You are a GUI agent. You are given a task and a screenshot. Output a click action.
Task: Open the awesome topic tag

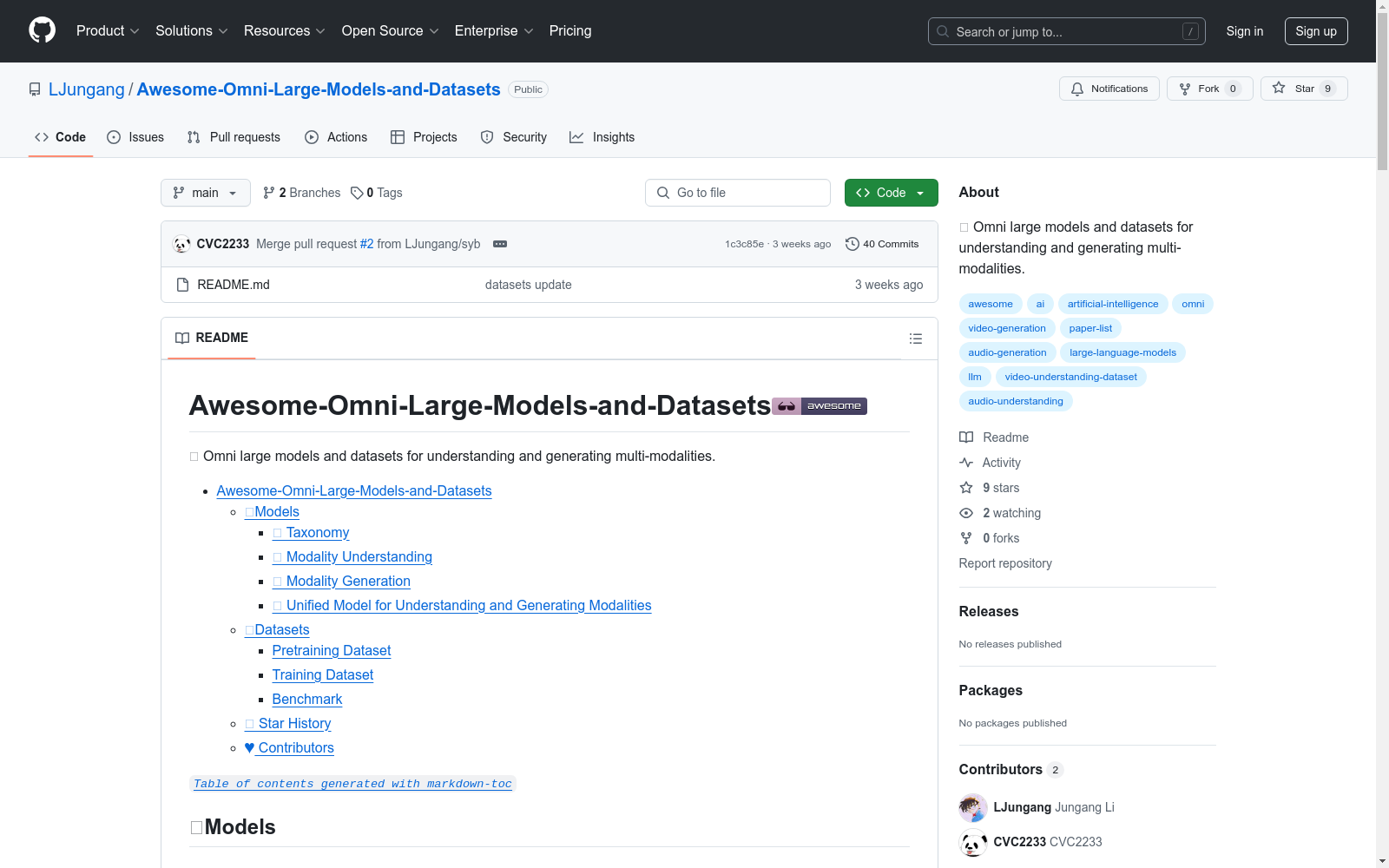point(991,304)
